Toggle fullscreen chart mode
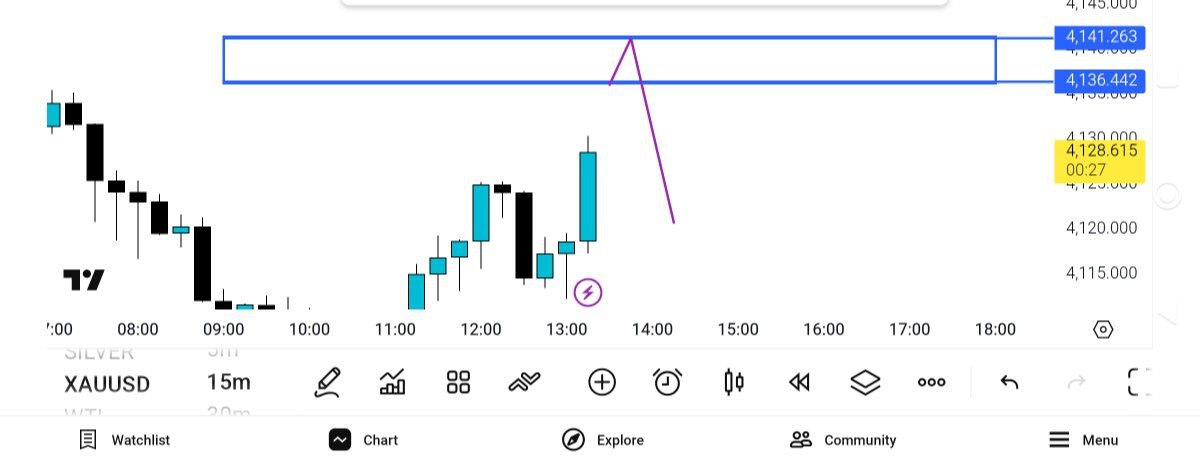 (x=1139, y=382)
